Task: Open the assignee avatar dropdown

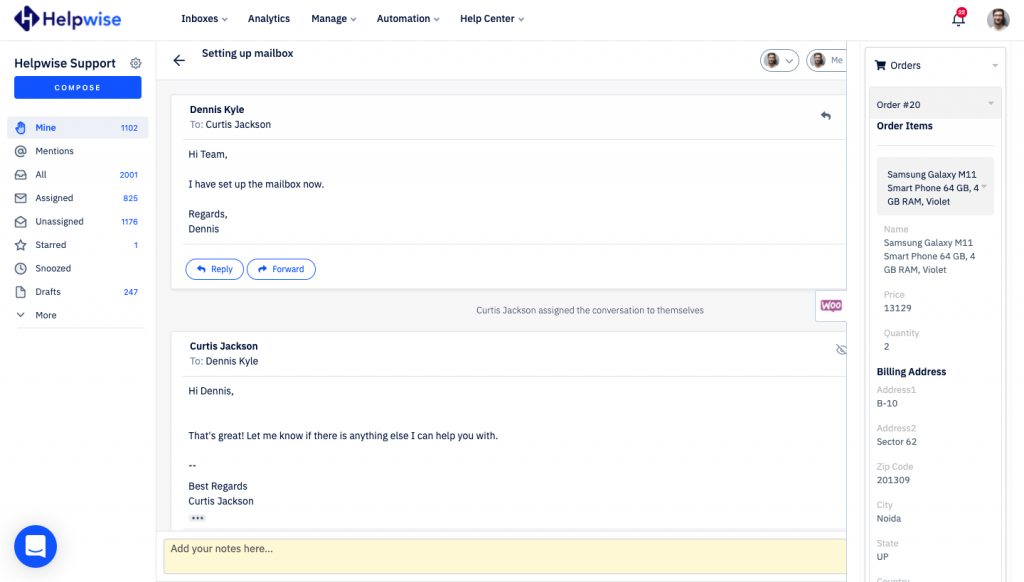Action: (779, 60)
